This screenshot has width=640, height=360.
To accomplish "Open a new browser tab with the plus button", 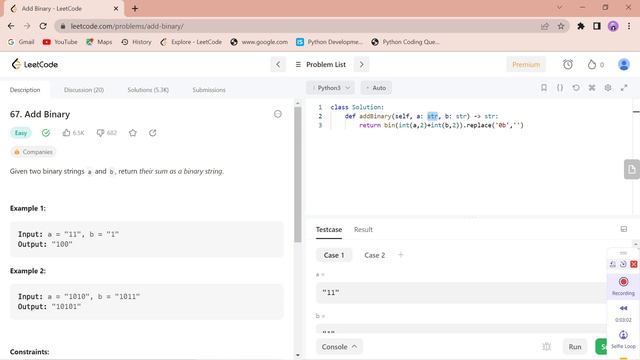I will (135, 8).
